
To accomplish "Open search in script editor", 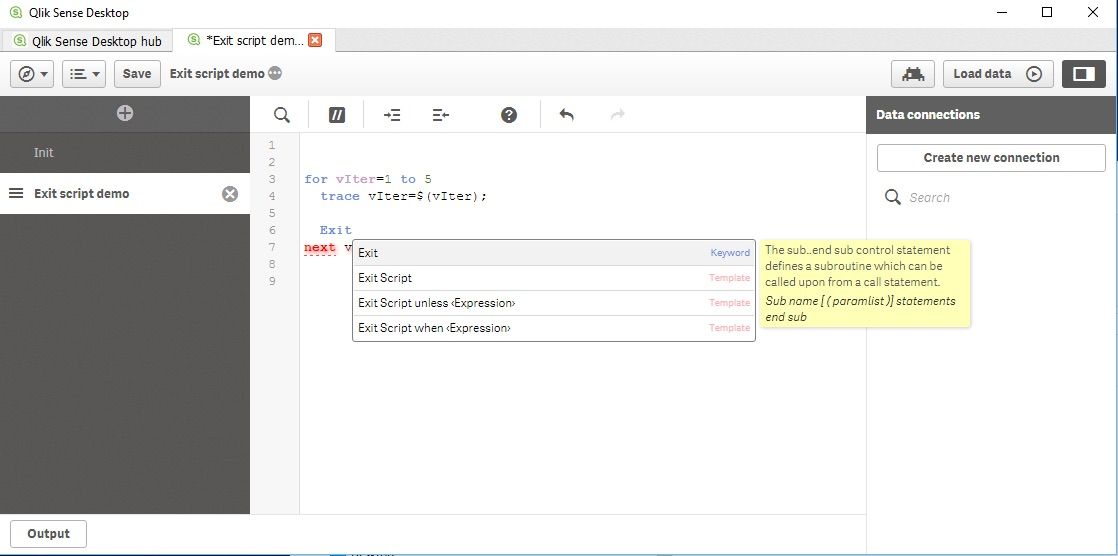I will pyautogui.click(x=282, y=115).
